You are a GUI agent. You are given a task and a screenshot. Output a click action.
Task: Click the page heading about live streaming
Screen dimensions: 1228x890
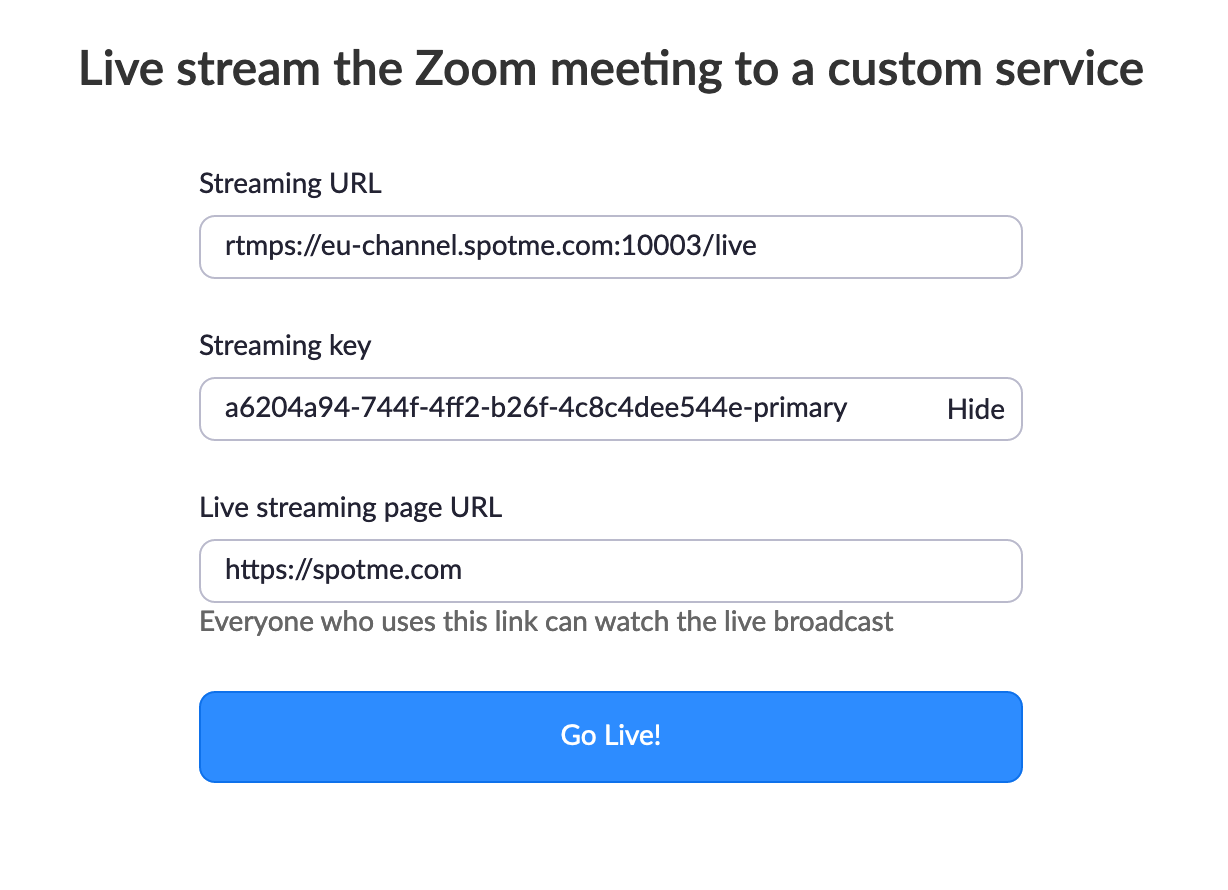click(x=611, y=70)
